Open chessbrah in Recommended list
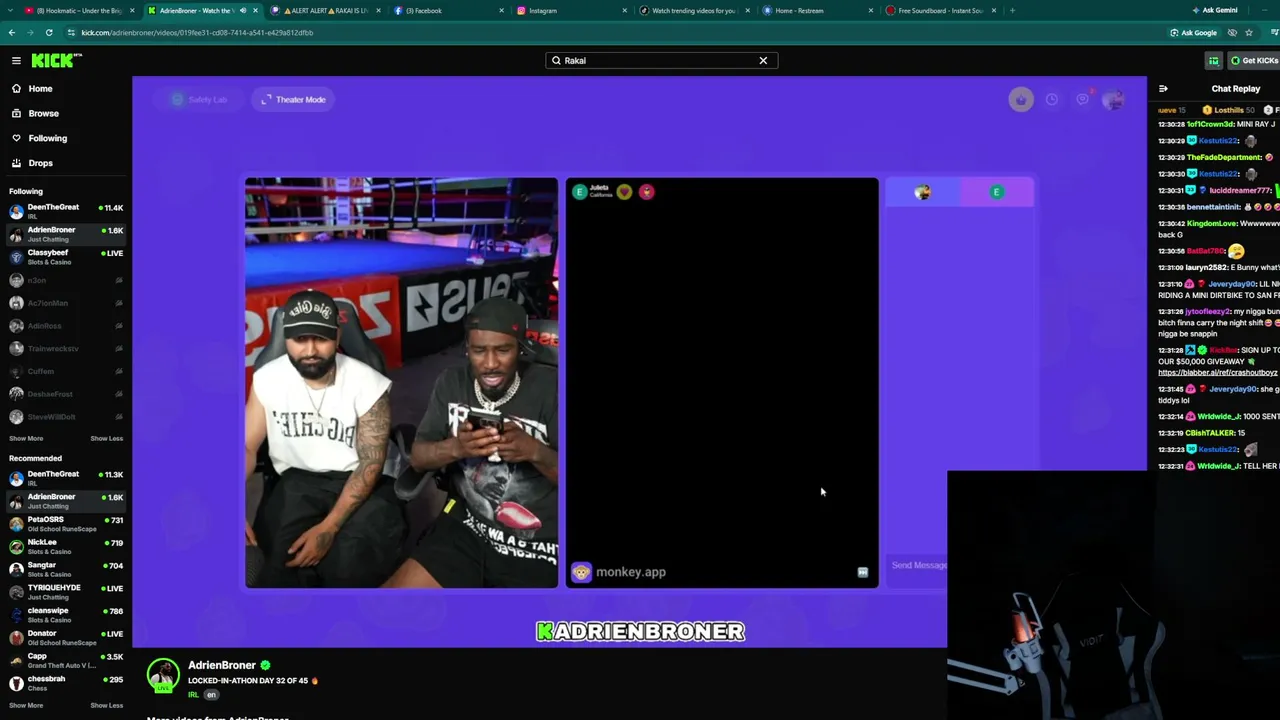This screenshot has width=1280, height=720. coord(66,681)
